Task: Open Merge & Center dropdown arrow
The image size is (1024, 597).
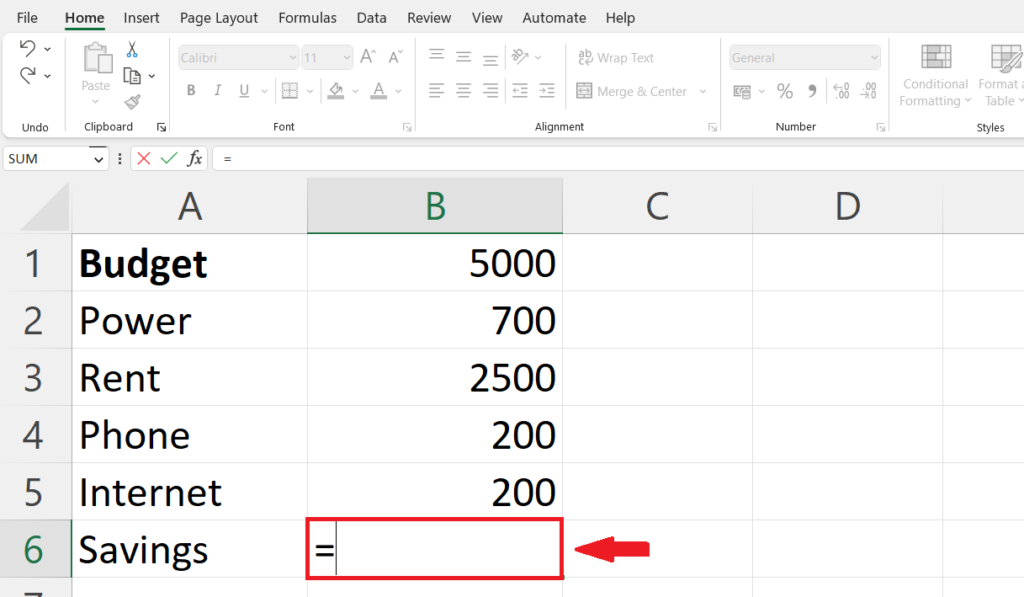Action: [x=703, y=91]
